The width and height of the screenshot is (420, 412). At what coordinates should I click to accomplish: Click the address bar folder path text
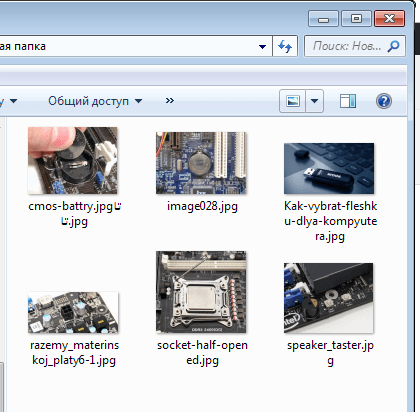coord(23,46)
